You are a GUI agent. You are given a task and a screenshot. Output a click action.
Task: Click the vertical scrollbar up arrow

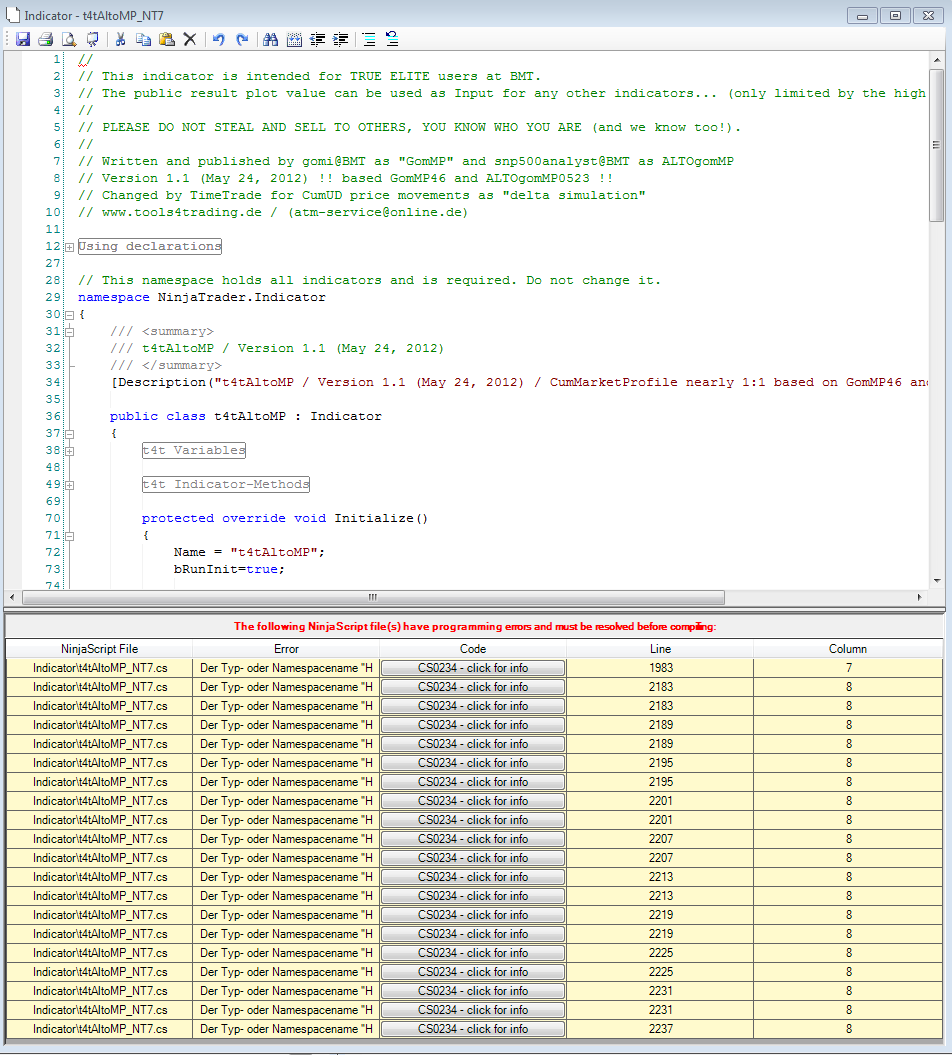tap(937, 60)
